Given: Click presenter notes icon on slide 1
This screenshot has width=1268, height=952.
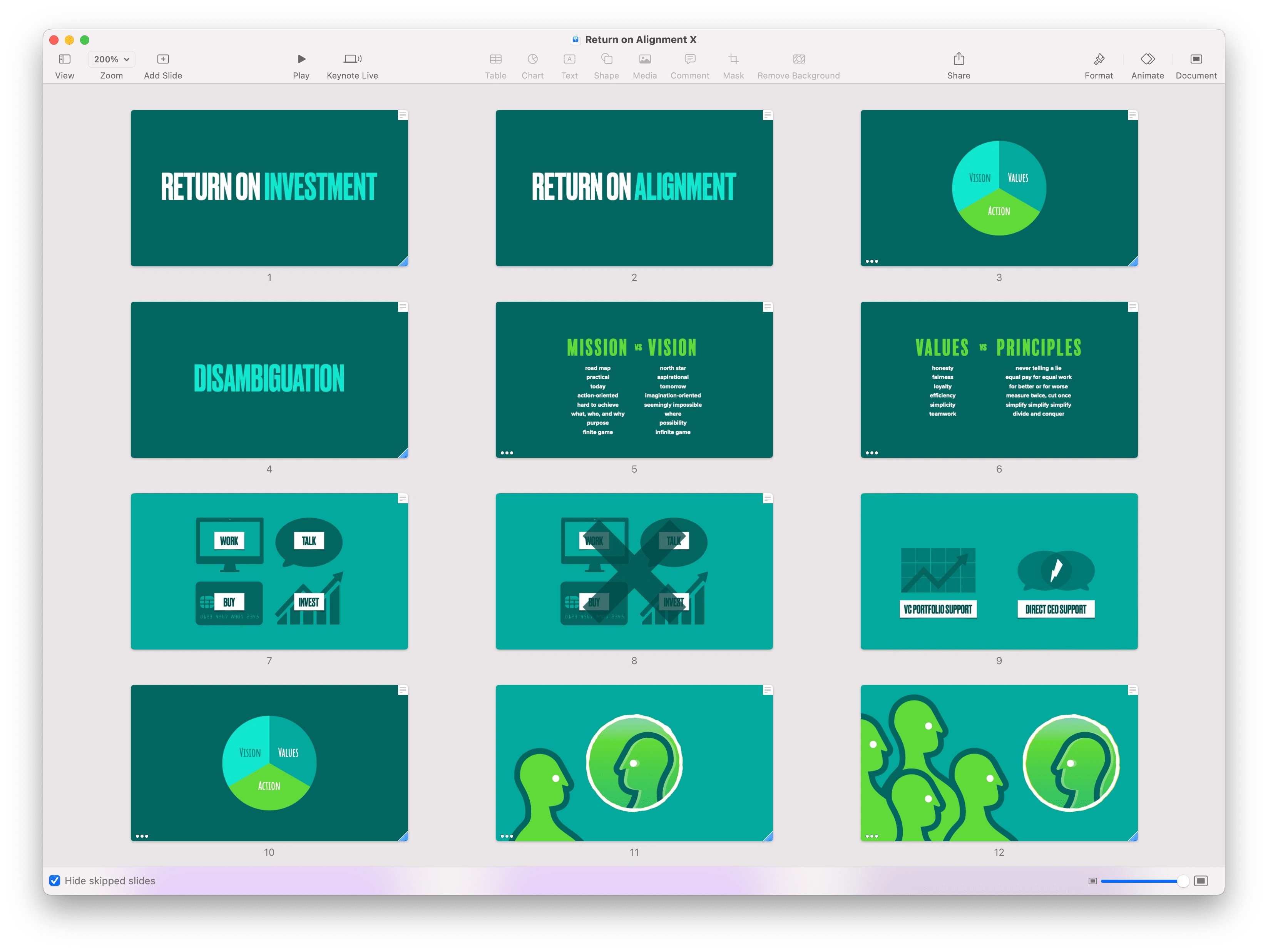Looking at the screenshot, I should coord(403,115).
